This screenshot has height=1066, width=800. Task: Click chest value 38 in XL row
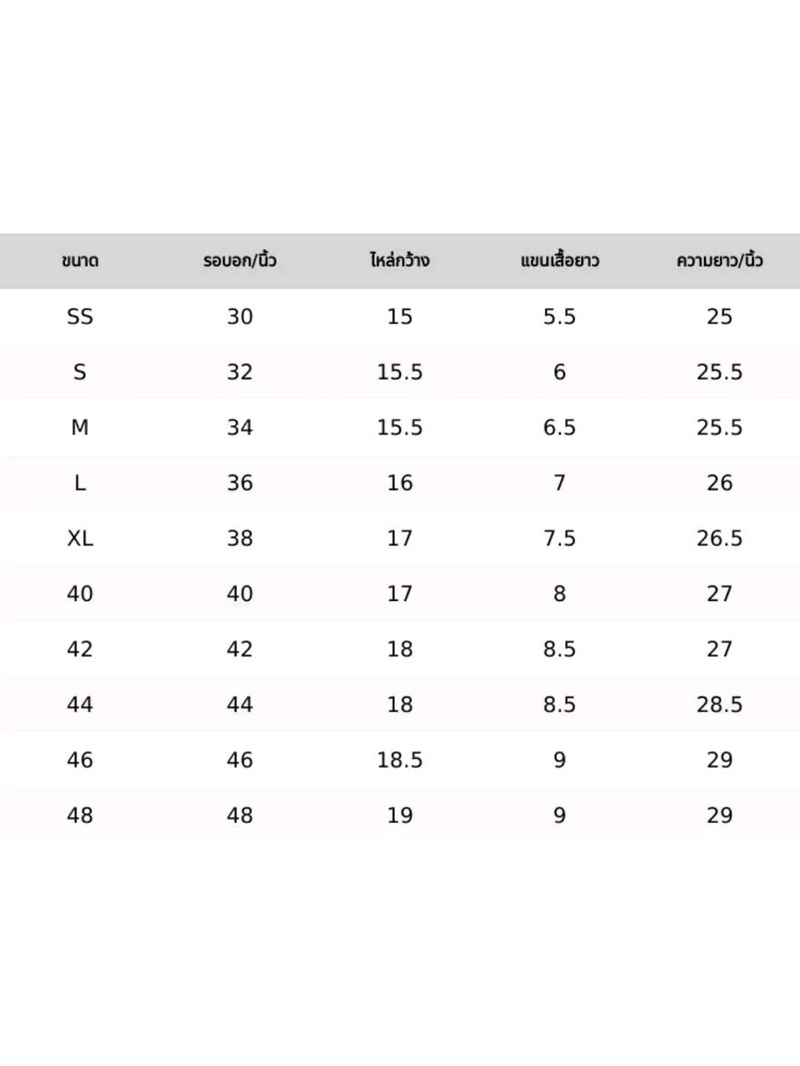(x=240, y=538)
